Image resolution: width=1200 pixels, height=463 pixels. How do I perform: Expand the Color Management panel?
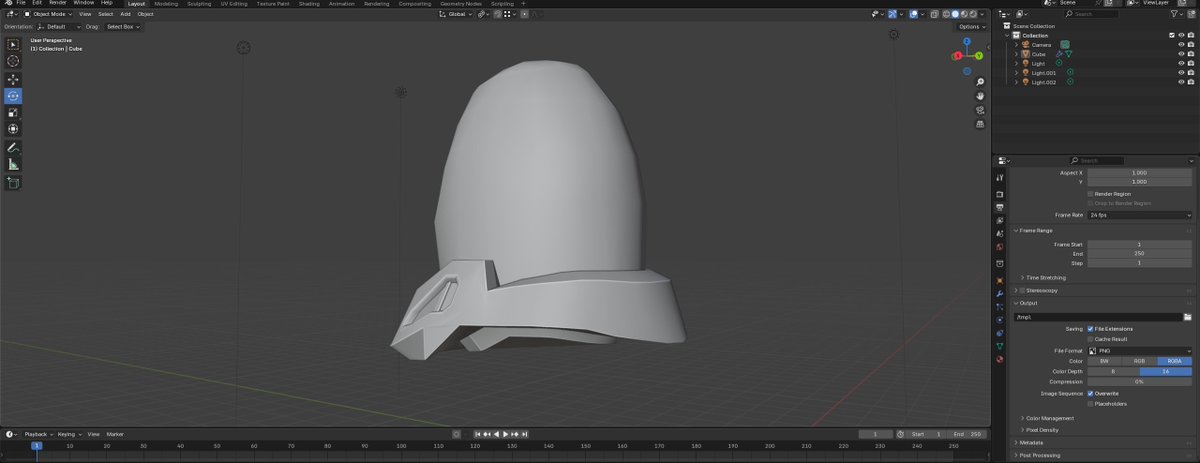tap(1050, 418)
